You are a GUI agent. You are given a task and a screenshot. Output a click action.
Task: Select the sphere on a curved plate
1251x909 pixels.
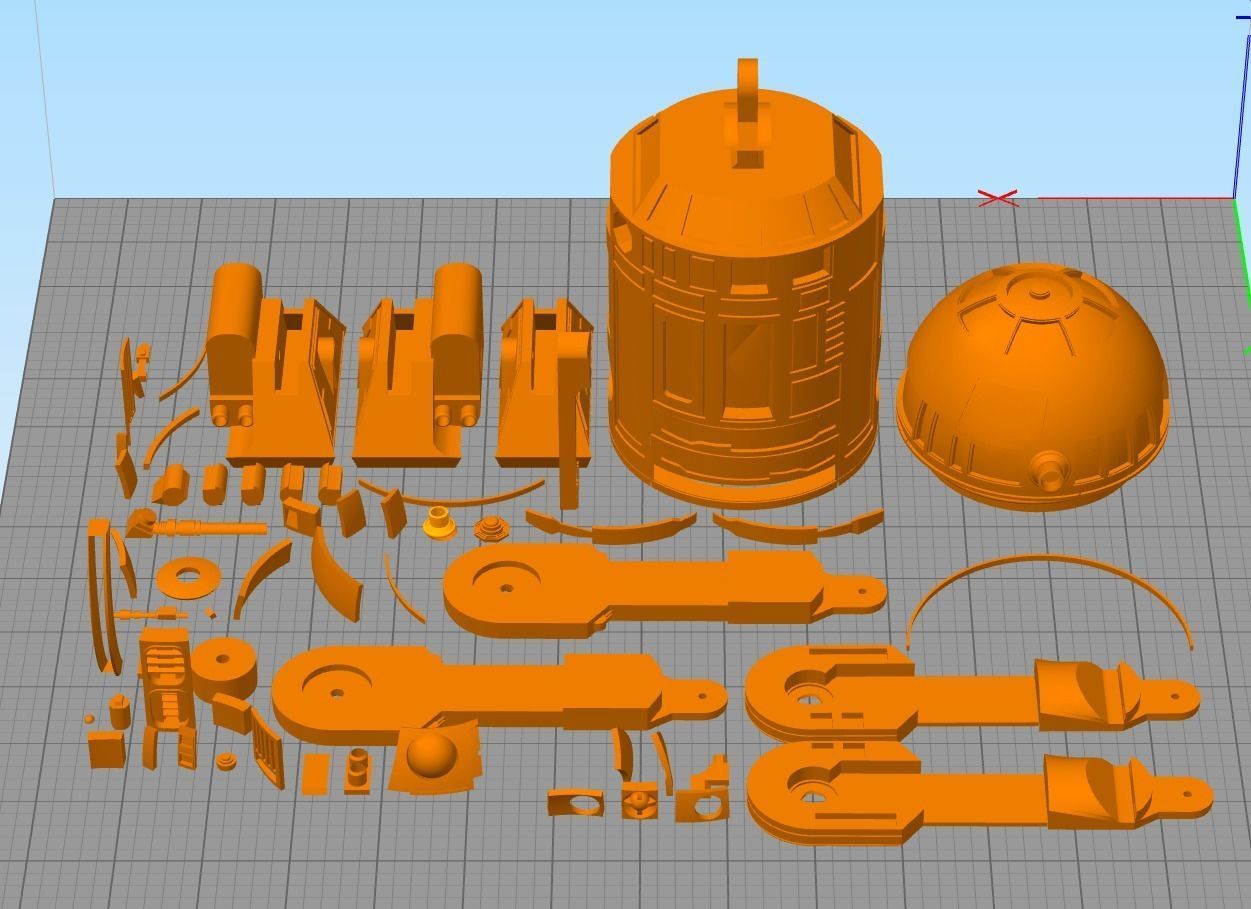pyautogui.click(x=433, y=758)
